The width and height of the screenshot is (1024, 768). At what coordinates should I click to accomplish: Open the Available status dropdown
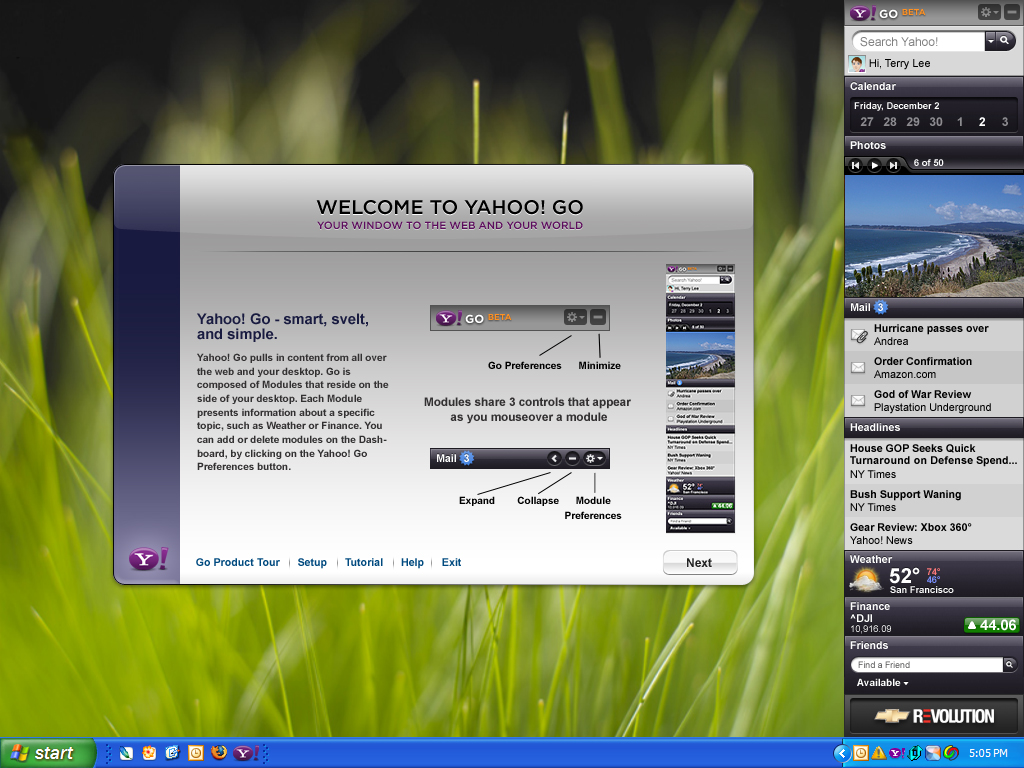(882, 682)
